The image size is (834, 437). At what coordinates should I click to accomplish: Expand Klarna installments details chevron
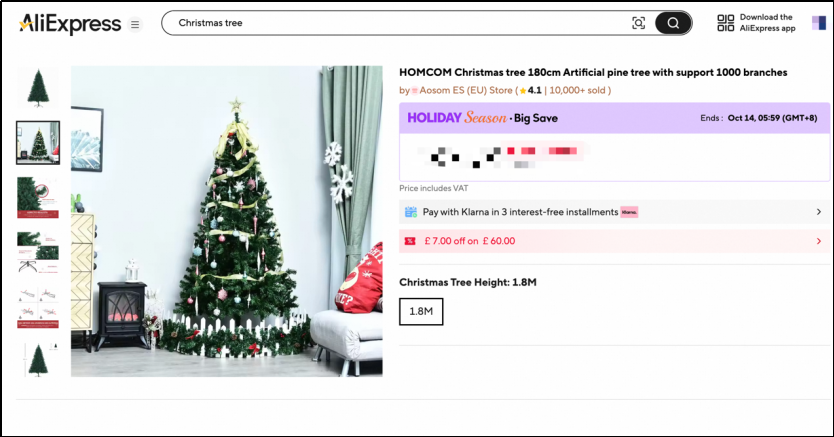pyautogui.click(x=819, y=212)
